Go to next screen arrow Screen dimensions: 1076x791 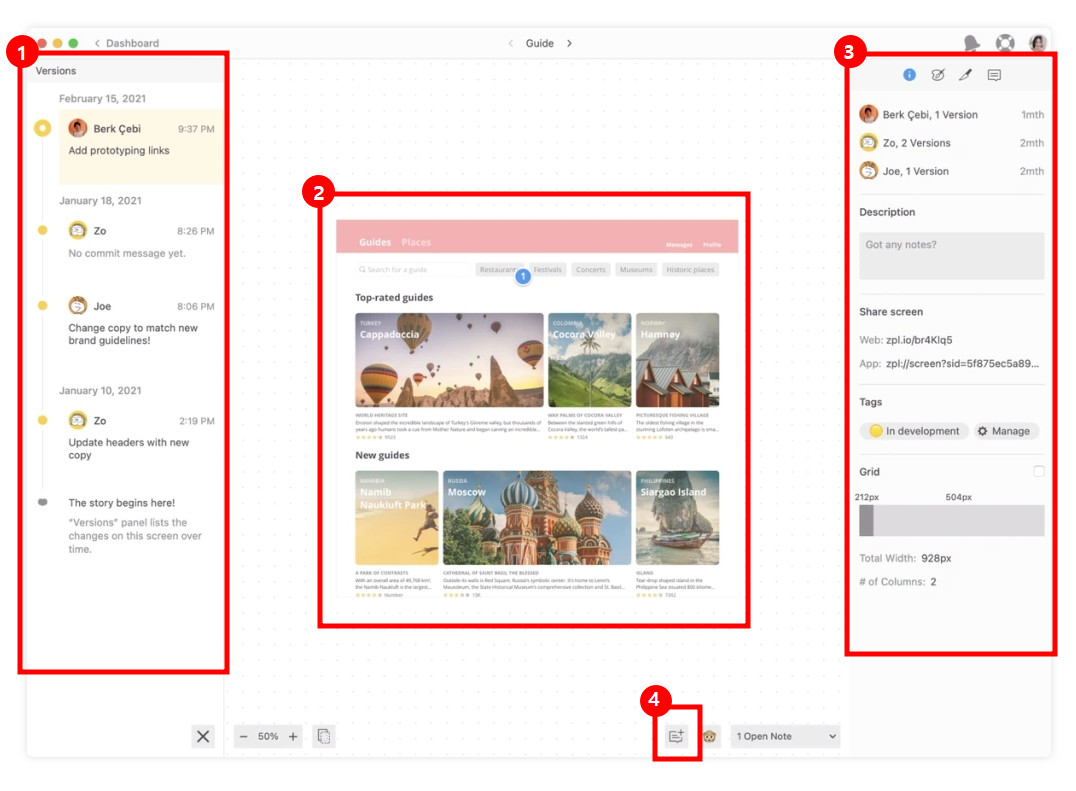click(x=570, y=43)
